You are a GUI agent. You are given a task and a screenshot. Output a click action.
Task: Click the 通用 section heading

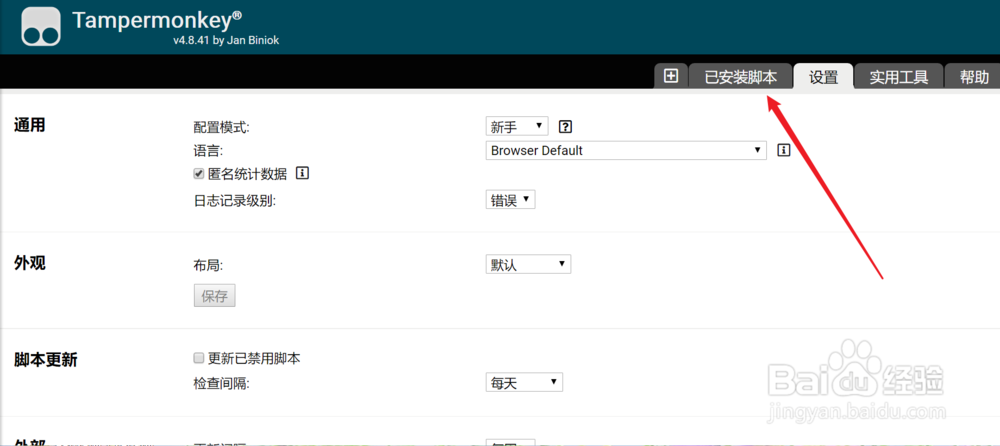click(29, 125)
